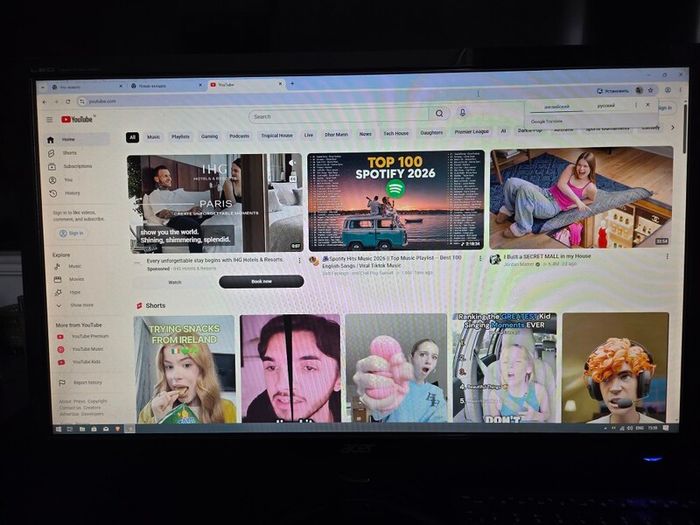
Task: Close the Google Translate popup
Action: tap(648, 105)
